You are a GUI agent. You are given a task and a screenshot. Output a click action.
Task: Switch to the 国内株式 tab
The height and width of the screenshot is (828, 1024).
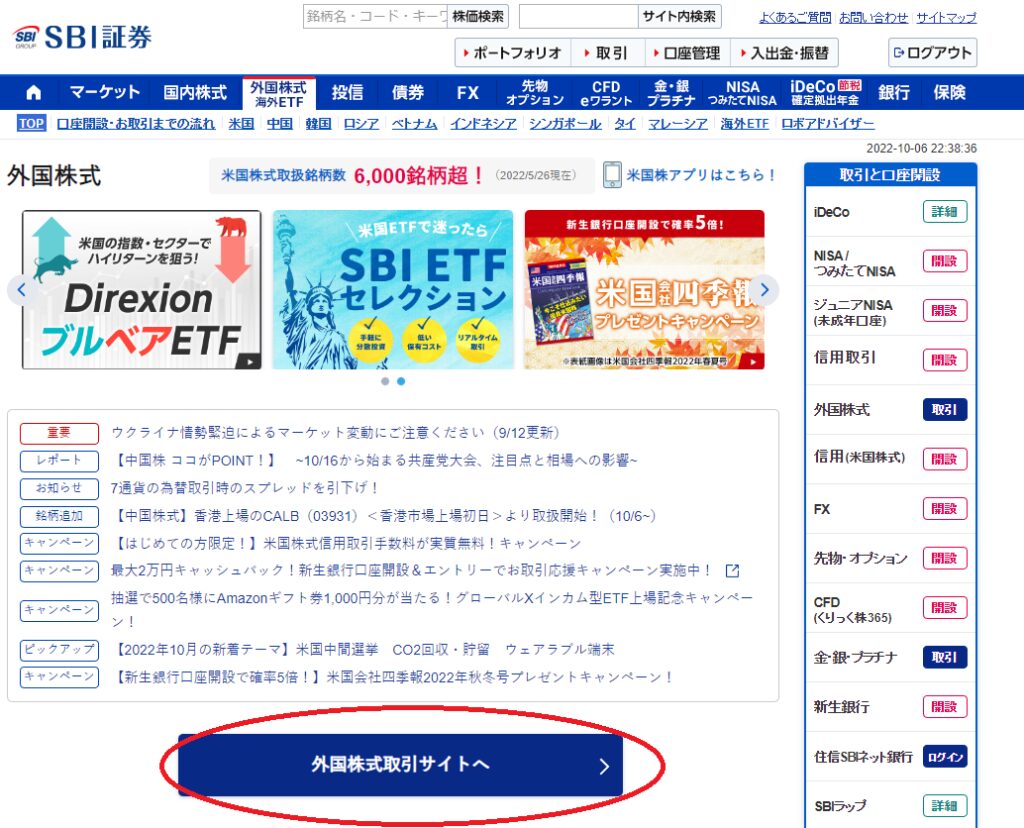coord(195,91)
